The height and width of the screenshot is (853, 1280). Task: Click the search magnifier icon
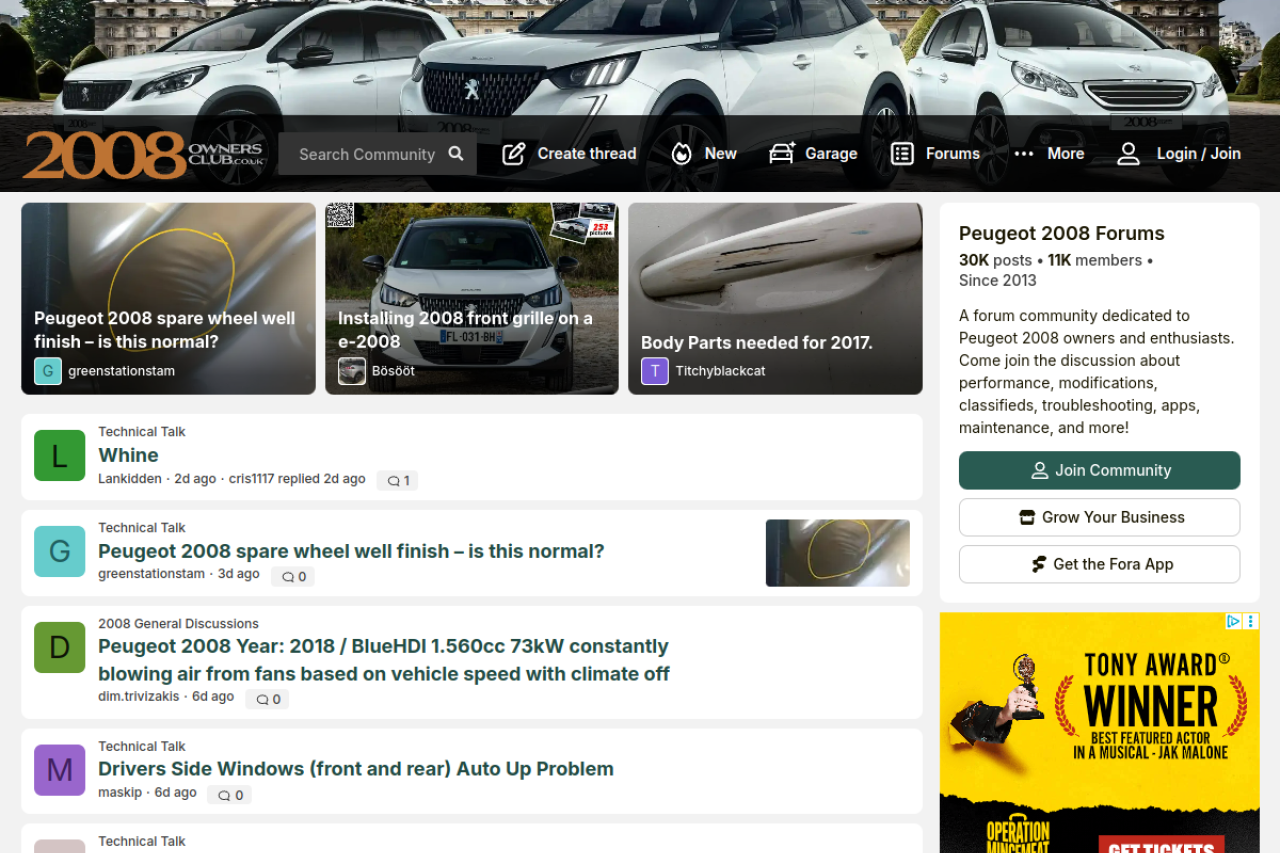coord(456,154)
